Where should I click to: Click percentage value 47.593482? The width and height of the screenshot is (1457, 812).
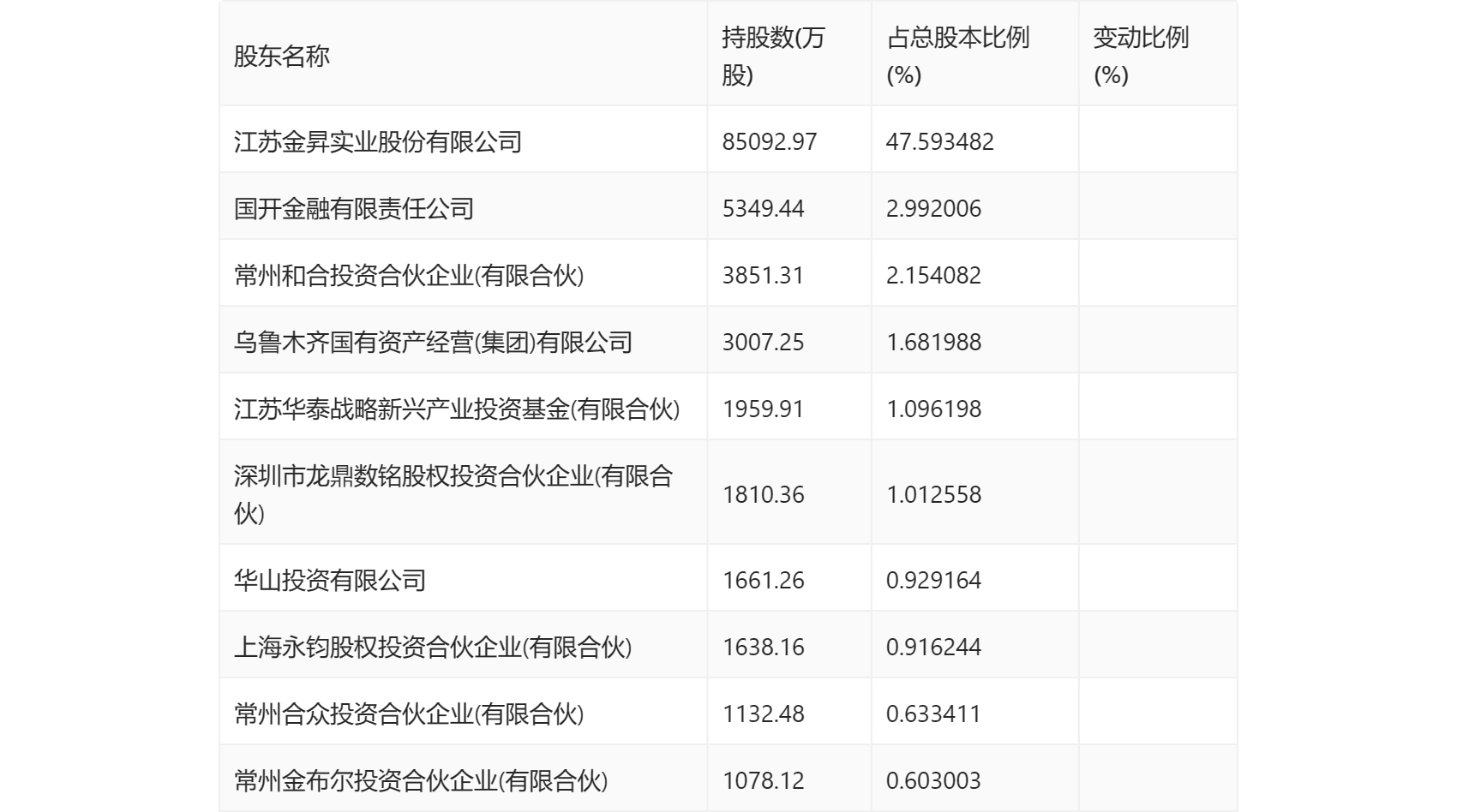940,141
